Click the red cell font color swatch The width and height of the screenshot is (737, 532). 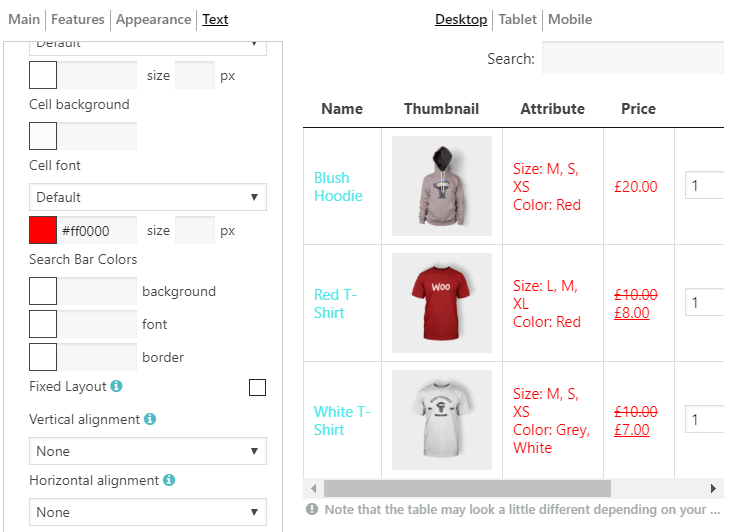pos(43,230)
